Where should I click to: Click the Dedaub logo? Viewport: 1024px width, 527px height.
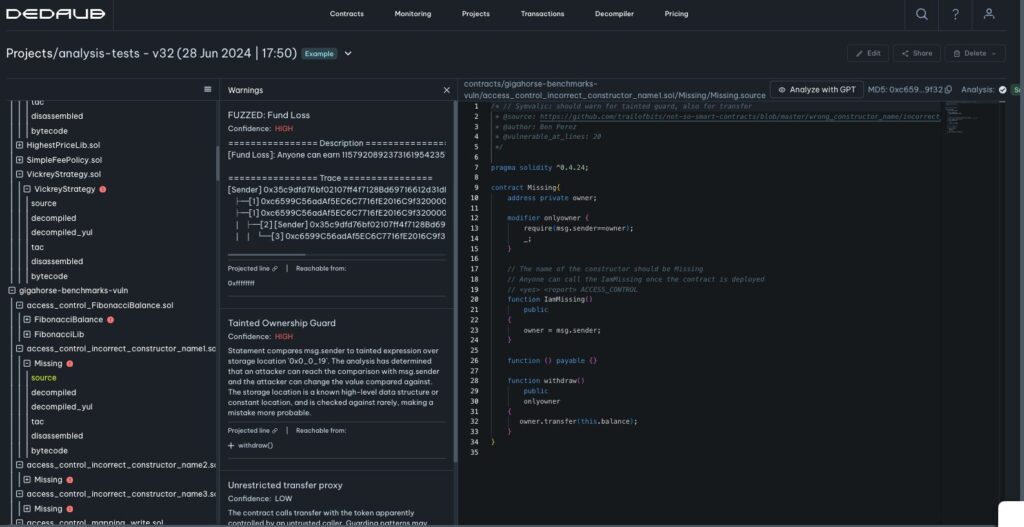coord(45,14)
